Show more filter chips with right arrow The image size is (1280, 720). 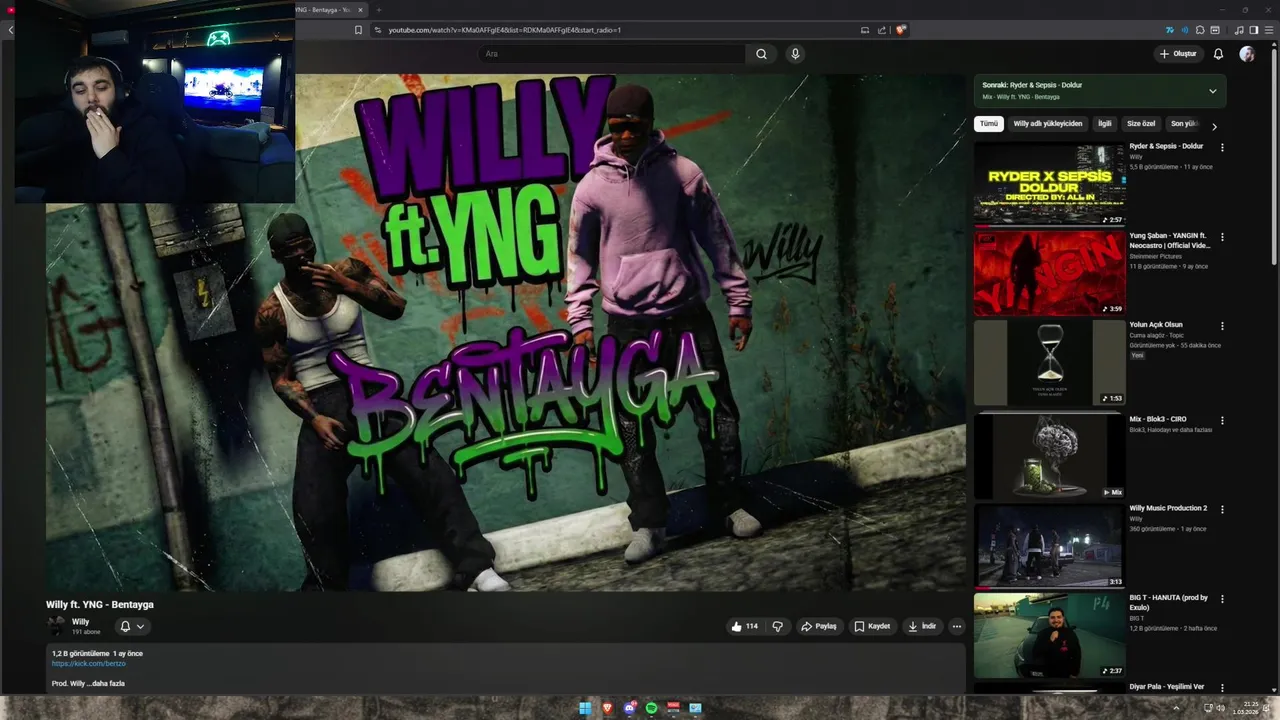tap(1214, 127)
